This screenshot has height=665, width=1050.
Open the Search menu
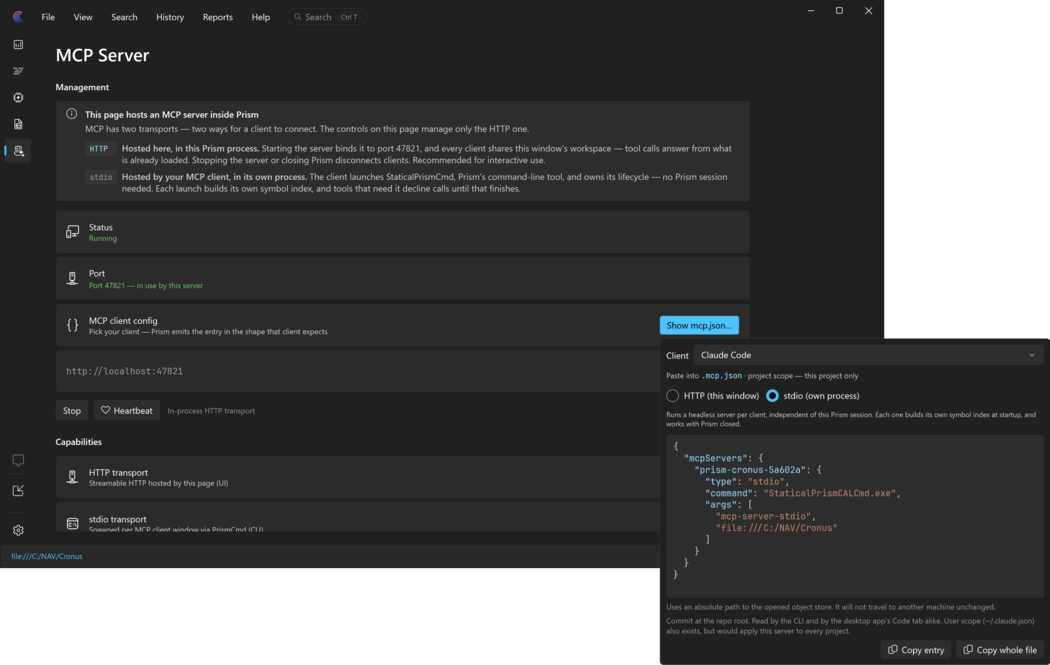(x=124, y=17)
